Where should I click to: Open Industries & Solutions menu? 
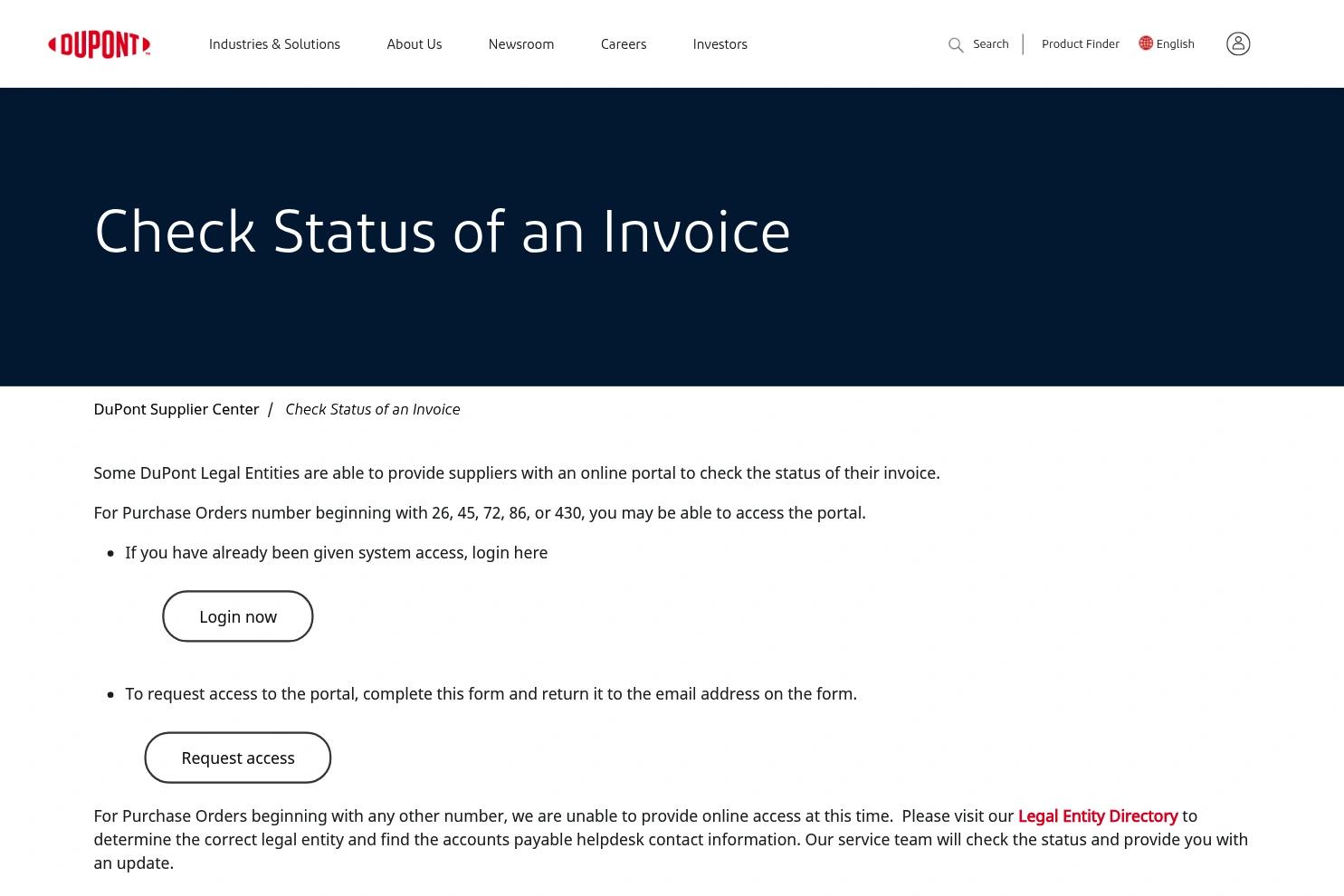point(274,43)
